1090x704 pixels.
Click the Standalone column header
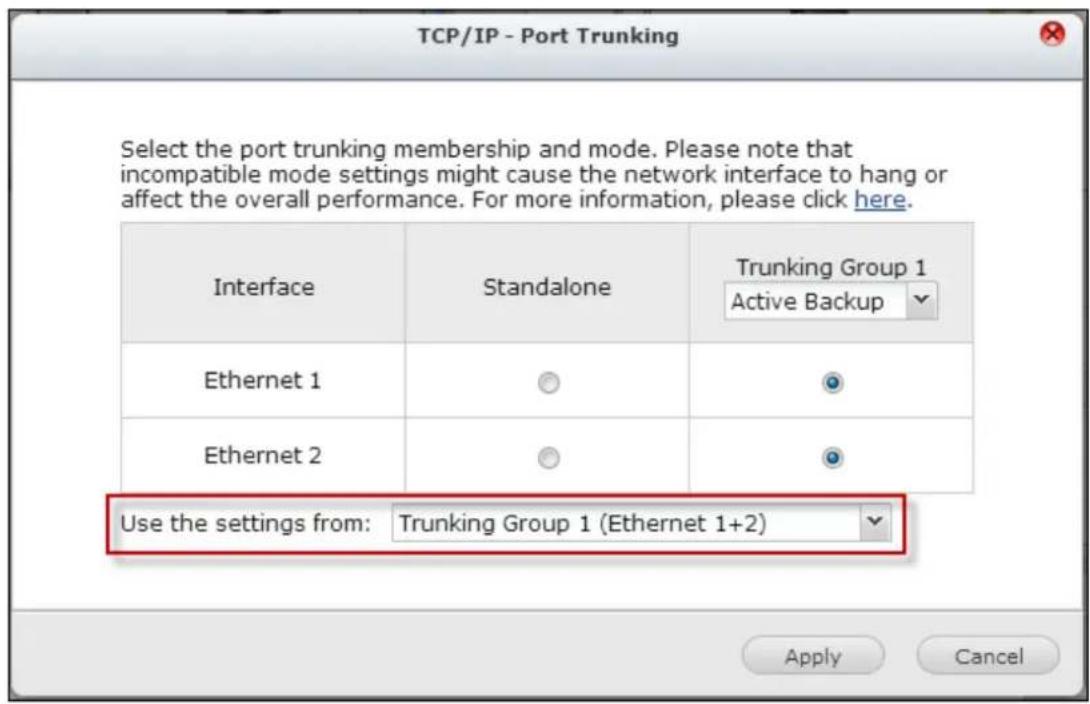(545, 288)
